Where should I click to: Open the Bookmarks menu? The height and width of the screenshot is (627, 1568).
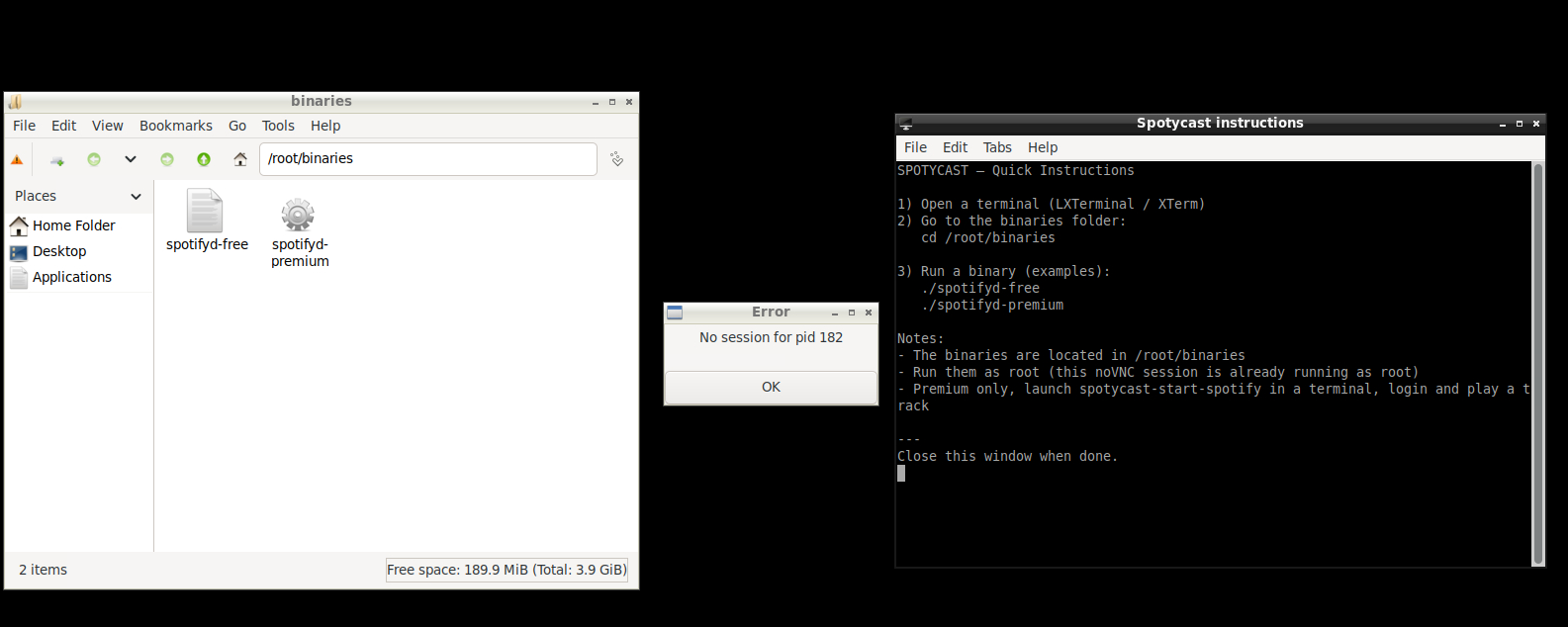click(x=176, y=126)
